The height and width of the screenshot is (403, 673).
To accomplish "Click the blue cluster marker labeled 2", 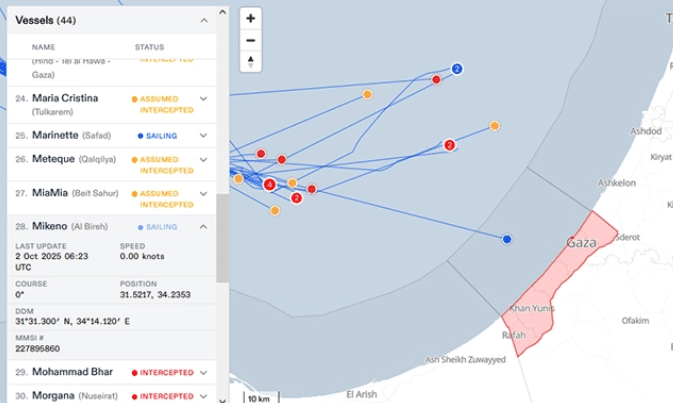I will 457,69.
